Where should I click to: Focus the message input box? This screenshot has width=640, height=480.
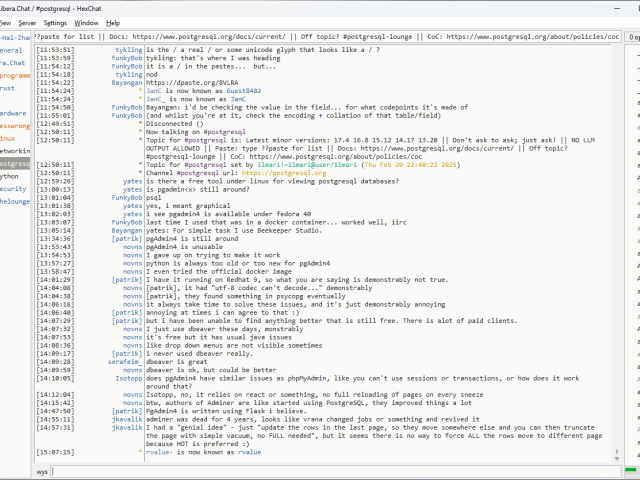tap(330, 470)
